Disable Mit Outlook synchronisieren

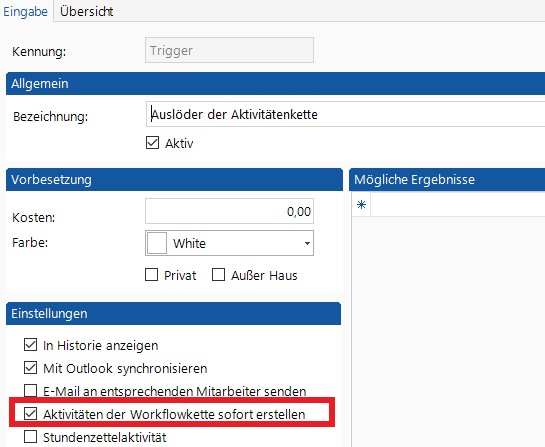[x=31, y=368]
